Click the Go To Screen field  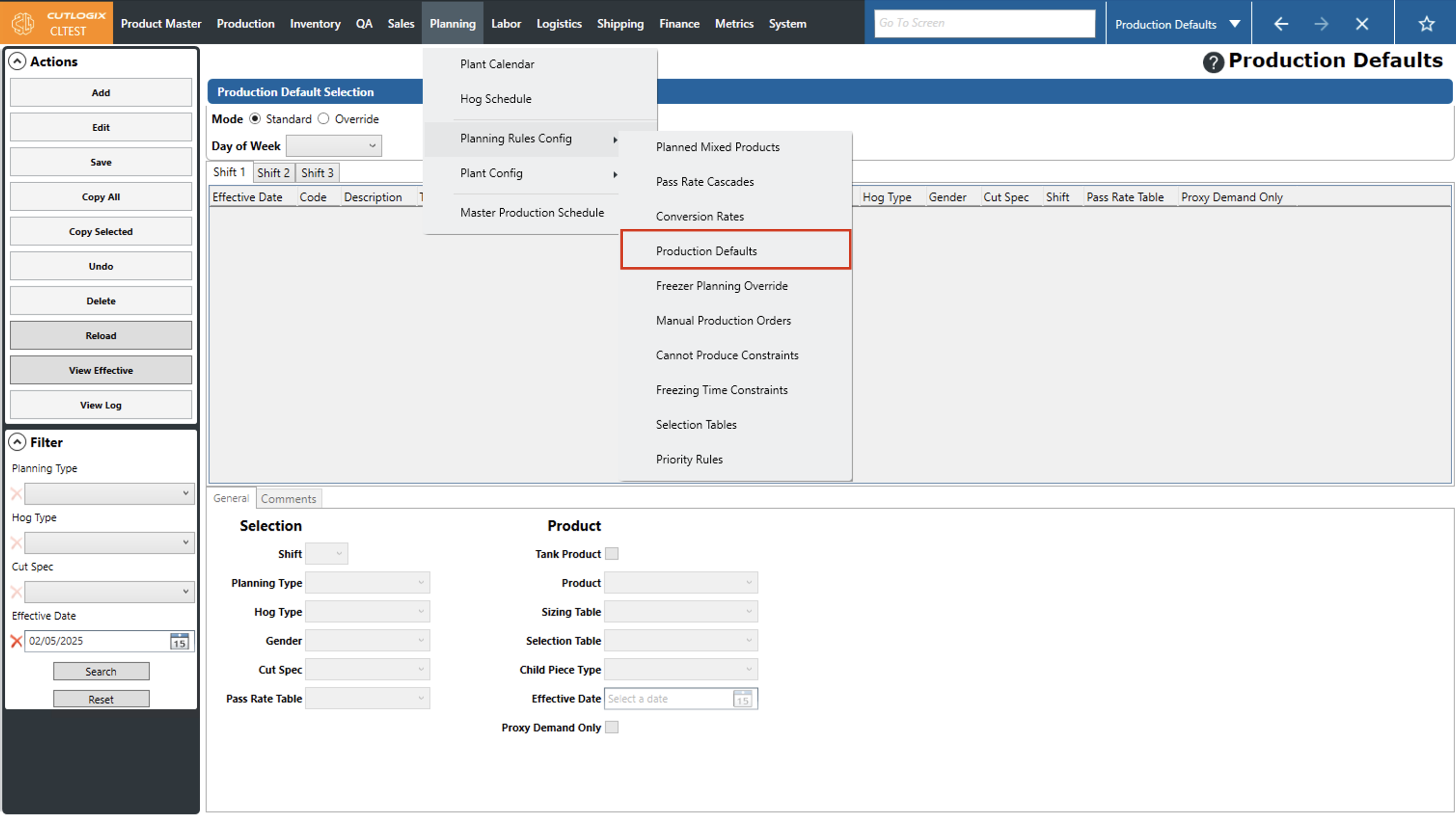pyautogui.click(x=984, y=23)
